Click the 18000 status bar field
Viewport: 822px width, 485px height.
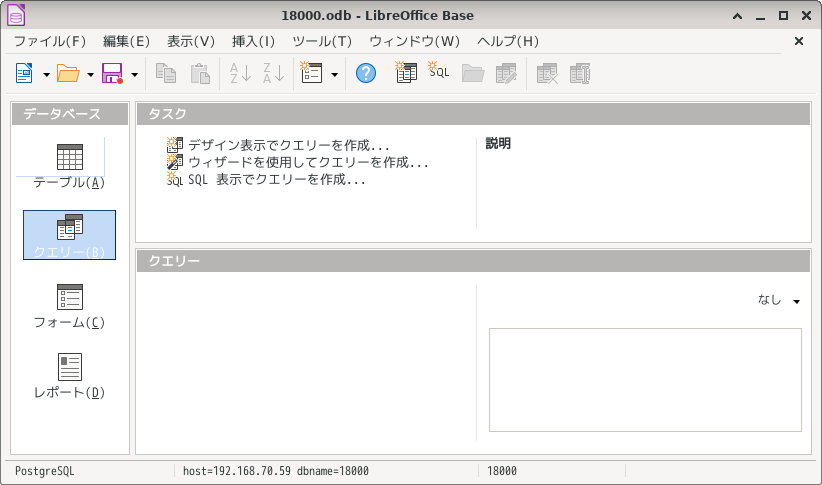[x=502, y=471]
